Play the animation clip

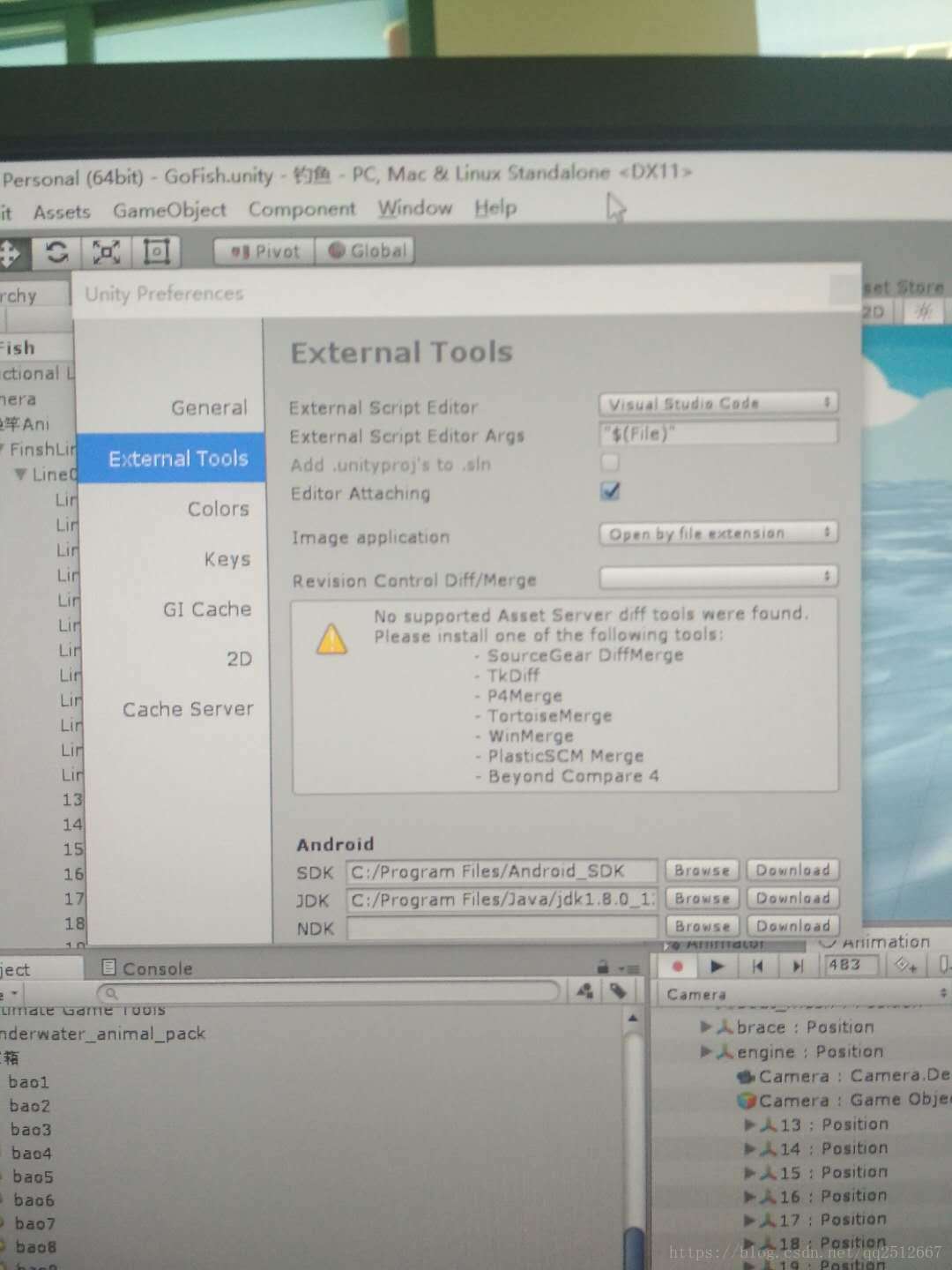717,967
